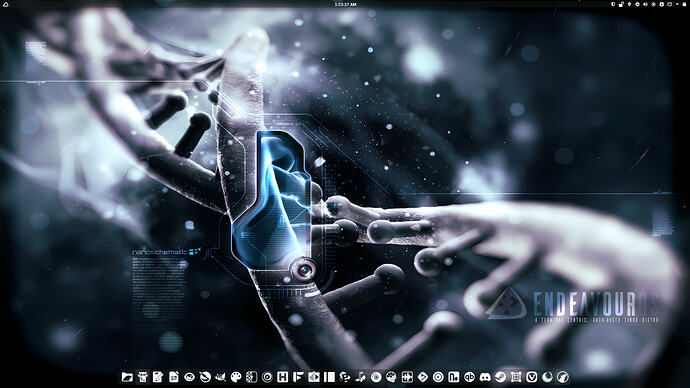Launch the diamond-with-arrow icon in dock

(x=422, y=377)
